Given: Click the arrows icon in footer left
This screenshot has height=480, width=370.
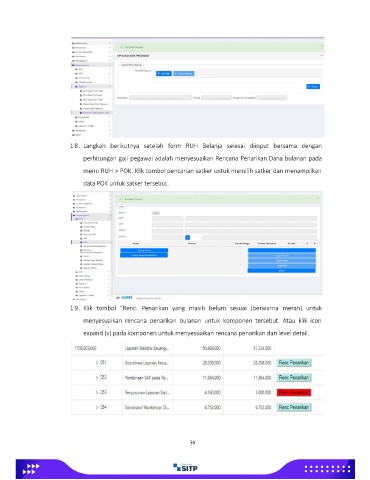Looking at the screenshot, I should (31, 469).
